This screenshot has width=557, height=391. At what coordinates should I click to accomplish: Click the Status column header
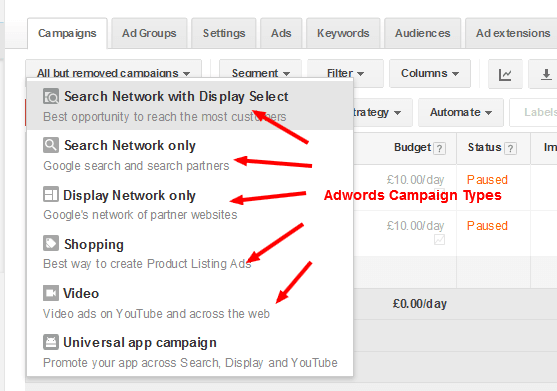coord(484,147)
